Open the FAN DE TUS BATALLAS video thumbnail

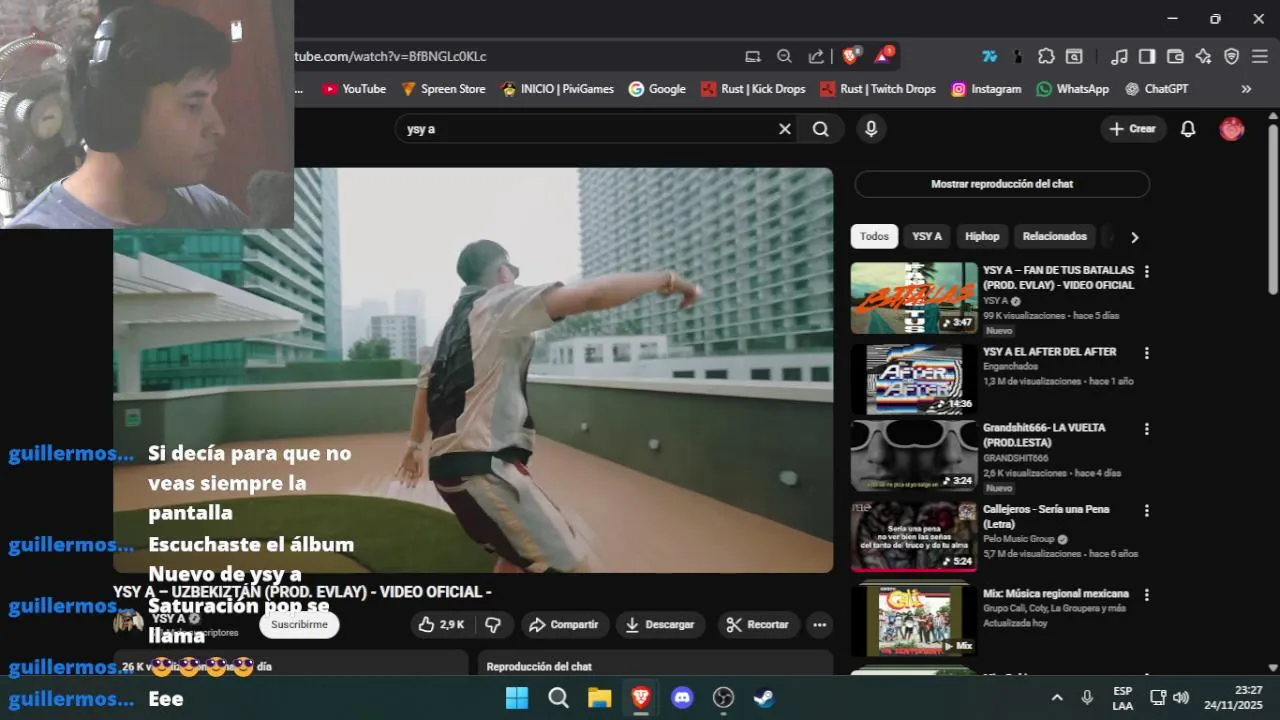tap(914, 298)
